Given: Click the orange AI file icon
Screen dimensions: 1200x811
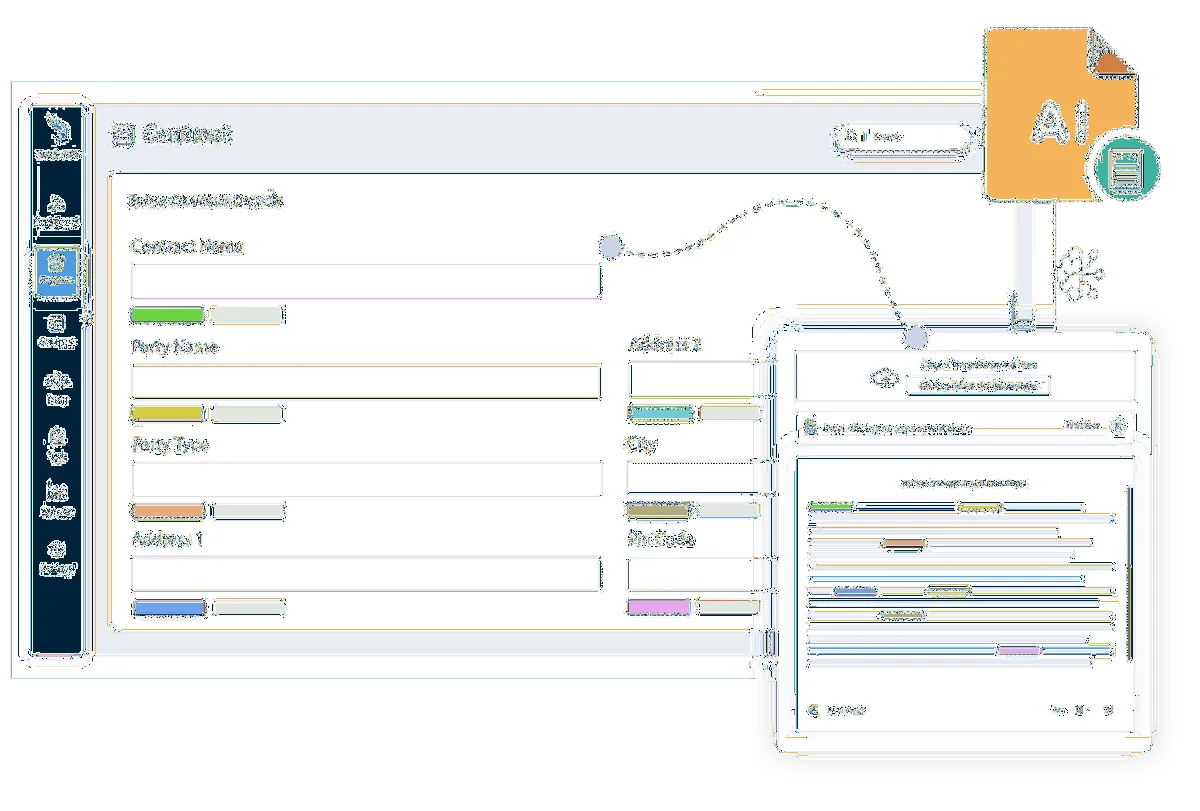Looking at the screenshot, I should pyautogui.click(x=1060, y=115).
